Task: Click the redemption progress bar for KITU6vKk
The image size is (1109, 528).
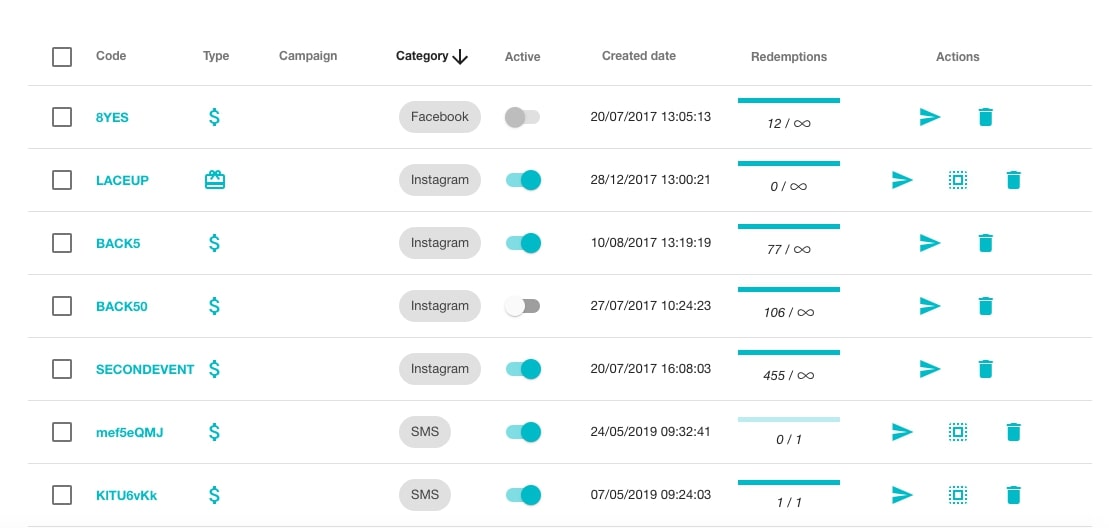Action: (789, 483)
